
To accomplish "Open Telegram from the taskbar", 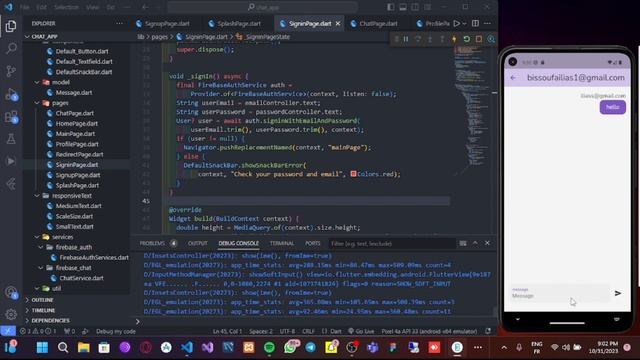I will click(x=311, y=347).
